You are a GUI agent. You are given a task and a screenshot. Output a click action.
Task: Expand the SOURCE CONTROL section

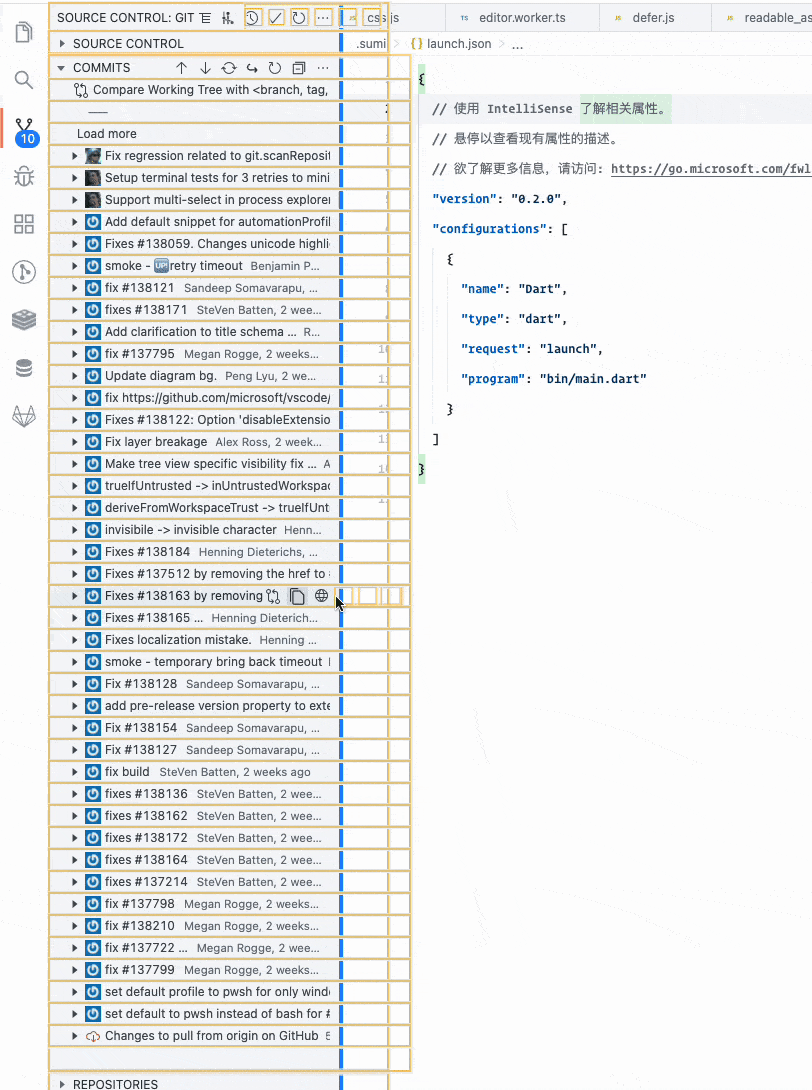pos(62,44)
